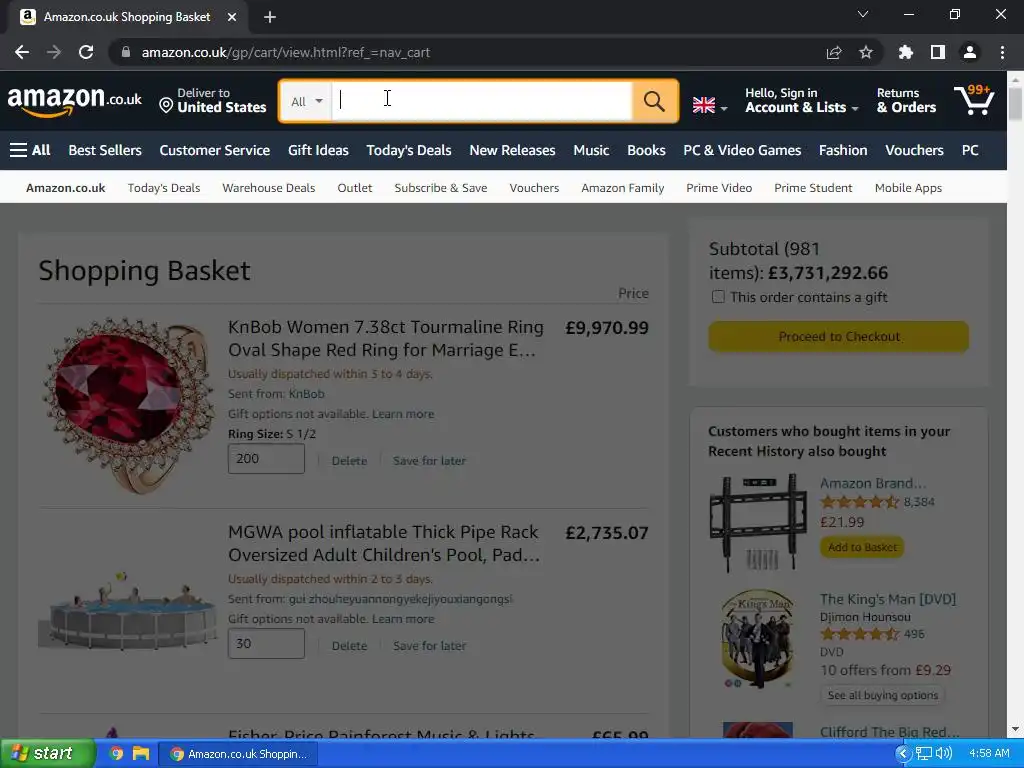This screenshot has height=768, width=1024.
Task: Open the KnBob Tourmaline Ring product title
Action: (x=385, y=338)
